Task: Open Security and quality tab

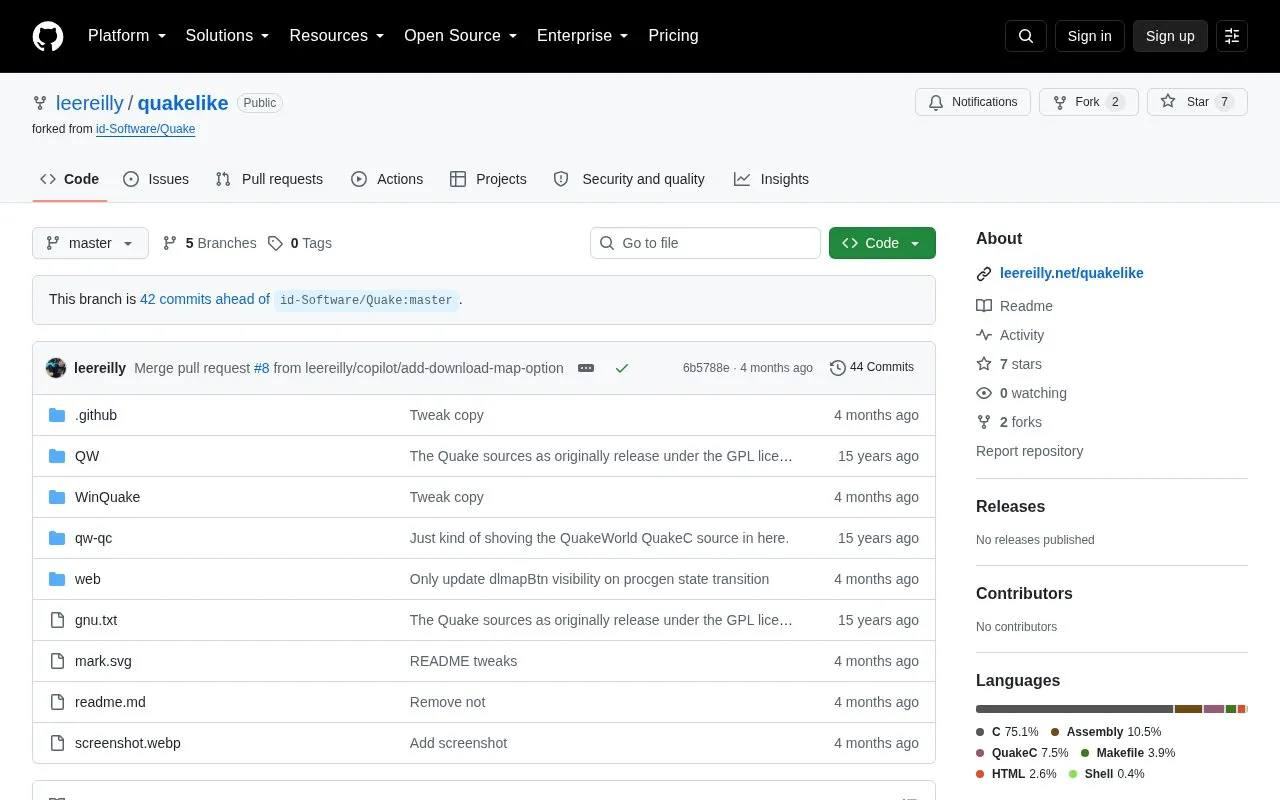Action: (x=629, y=179)
